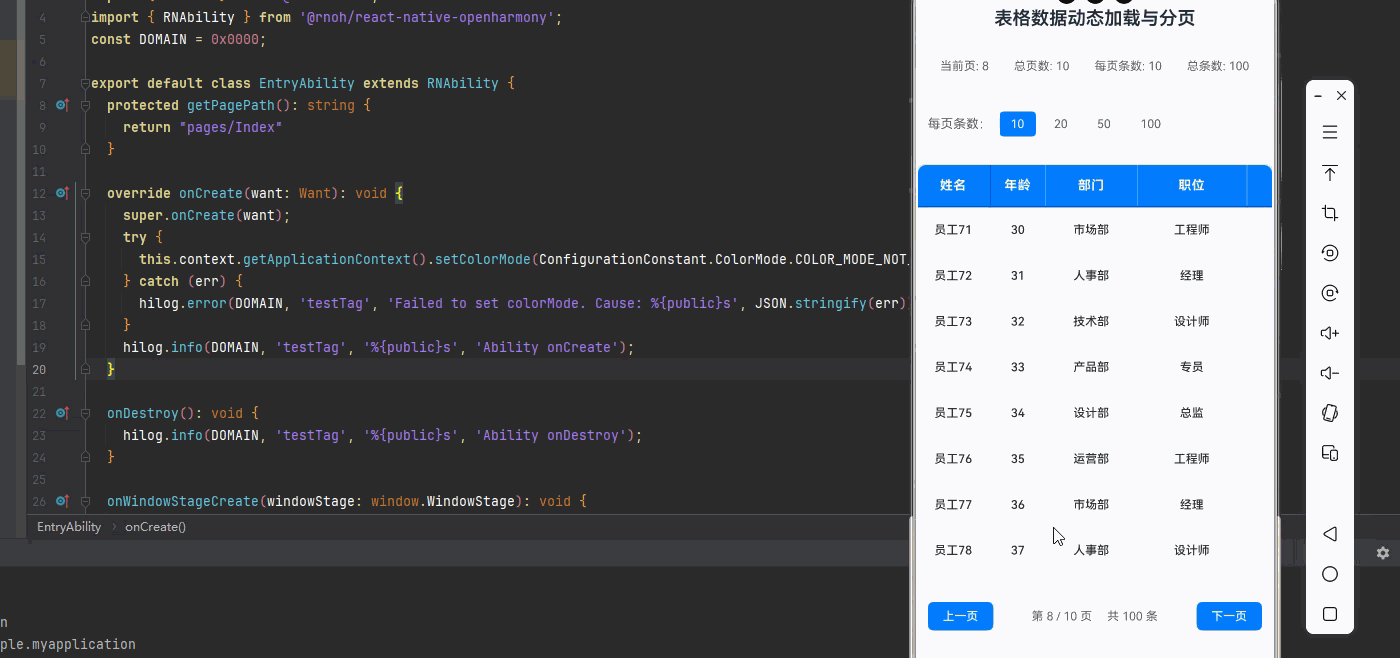Viewport: 1400px width, 658px height.
Task: Click override gutter icon at onWindowStageCreate line
Action: click(62, 501)
